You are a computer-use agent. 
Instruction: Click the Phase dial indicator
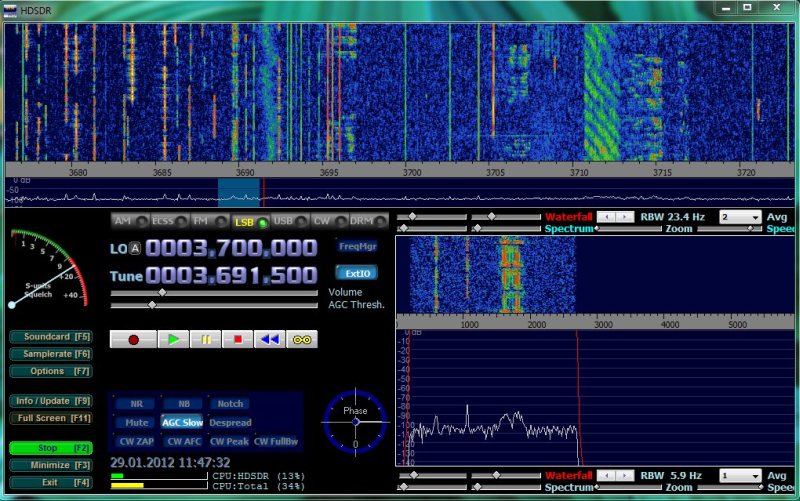pos(355,421)
